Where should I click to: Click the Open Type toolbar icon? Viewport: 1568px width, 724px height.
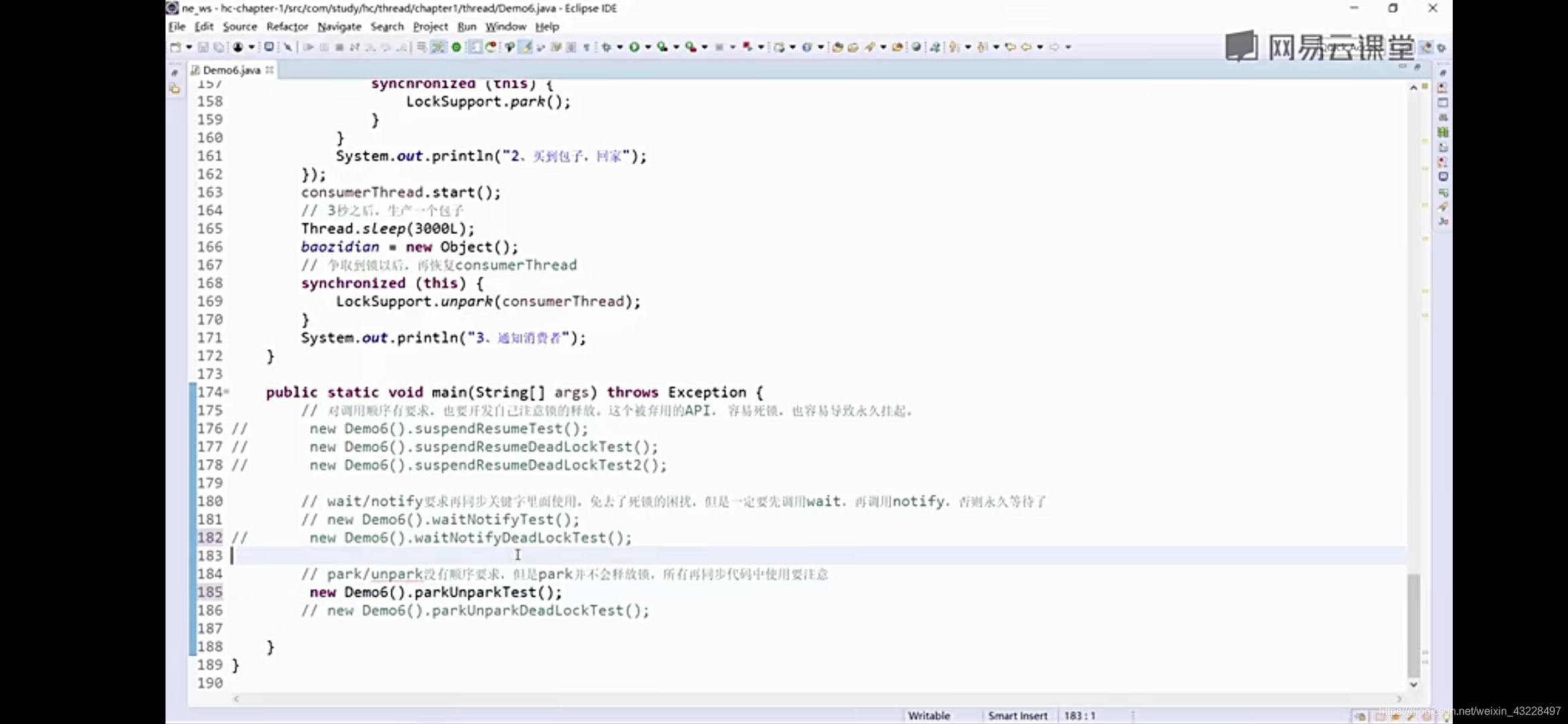[x=837, y=47]
